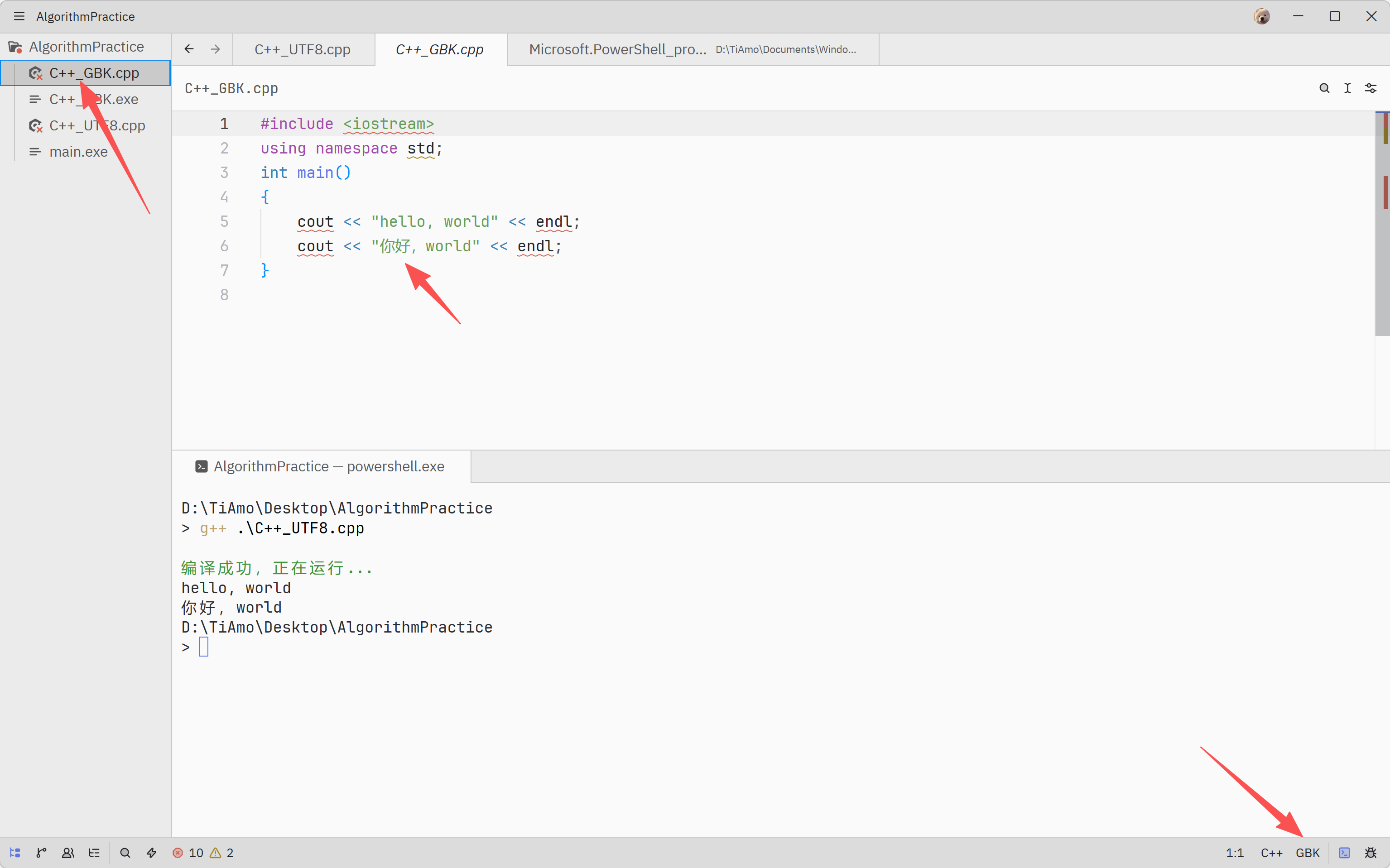The height and width of the screenshot is (868, 1390).
Task: Click the editor vertical scrollbar thumb
Action: tap(1382, 224)
